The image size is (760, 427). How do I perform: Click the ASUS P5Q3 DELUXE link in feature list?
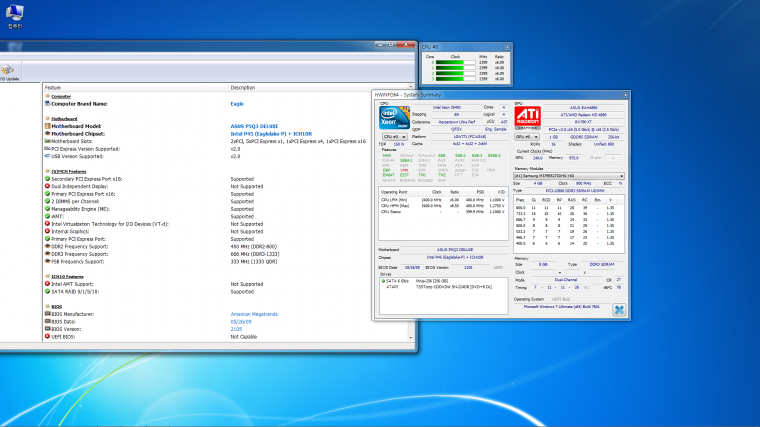254,126
